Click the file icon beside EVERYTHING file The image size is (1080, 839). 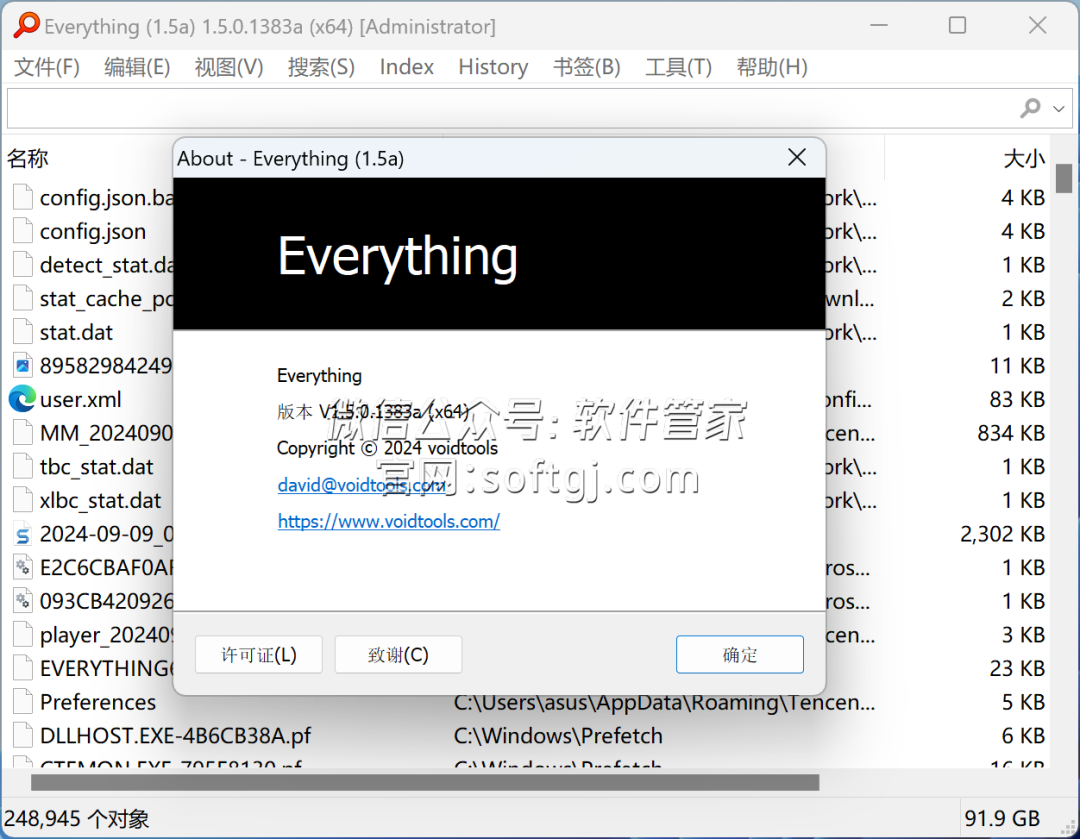tap(23, 668)
